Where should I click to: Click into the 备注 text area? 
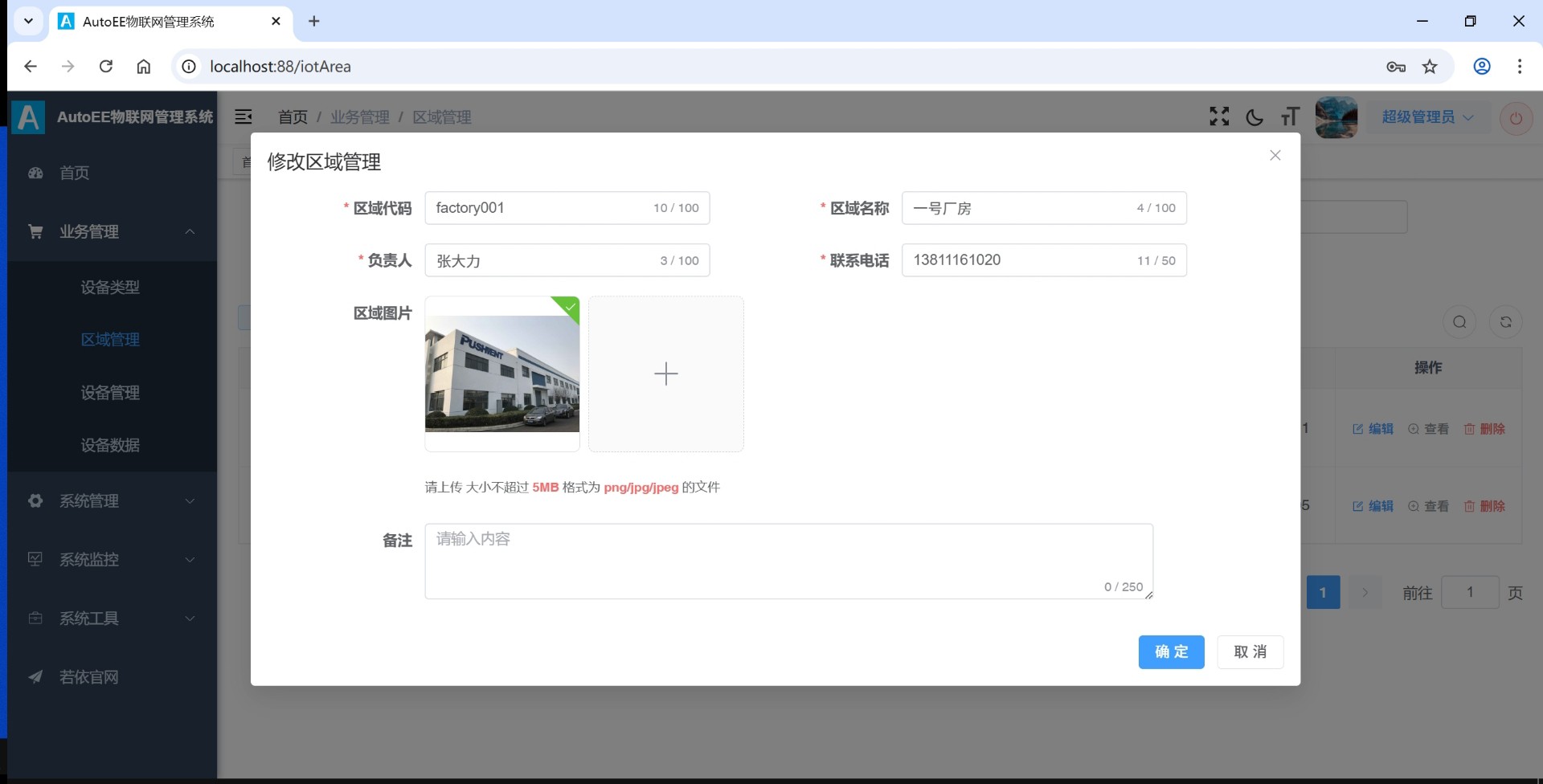[x=788, y=561]
